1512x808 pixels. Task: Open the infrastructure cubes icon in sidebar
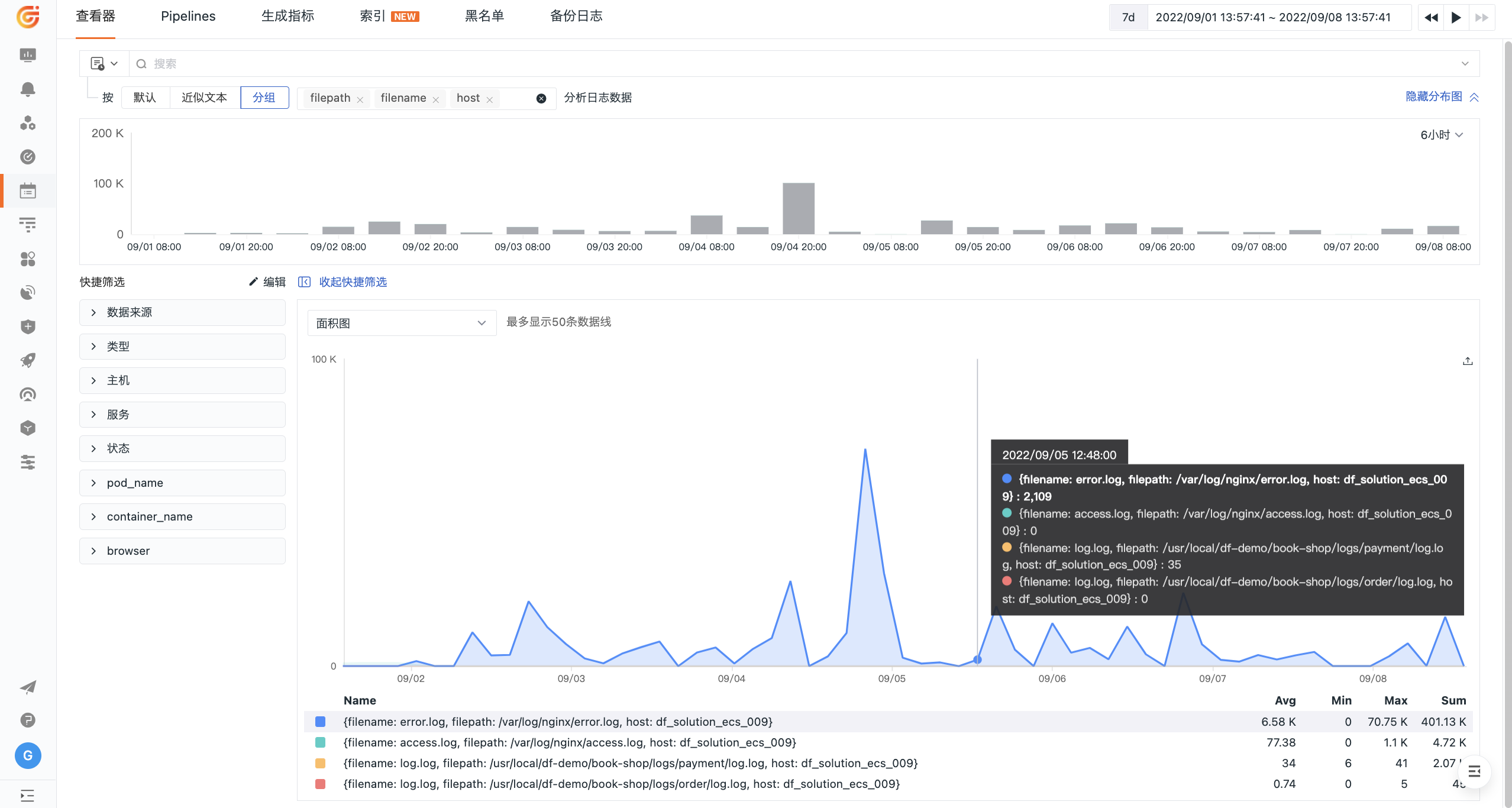[28, 123]
